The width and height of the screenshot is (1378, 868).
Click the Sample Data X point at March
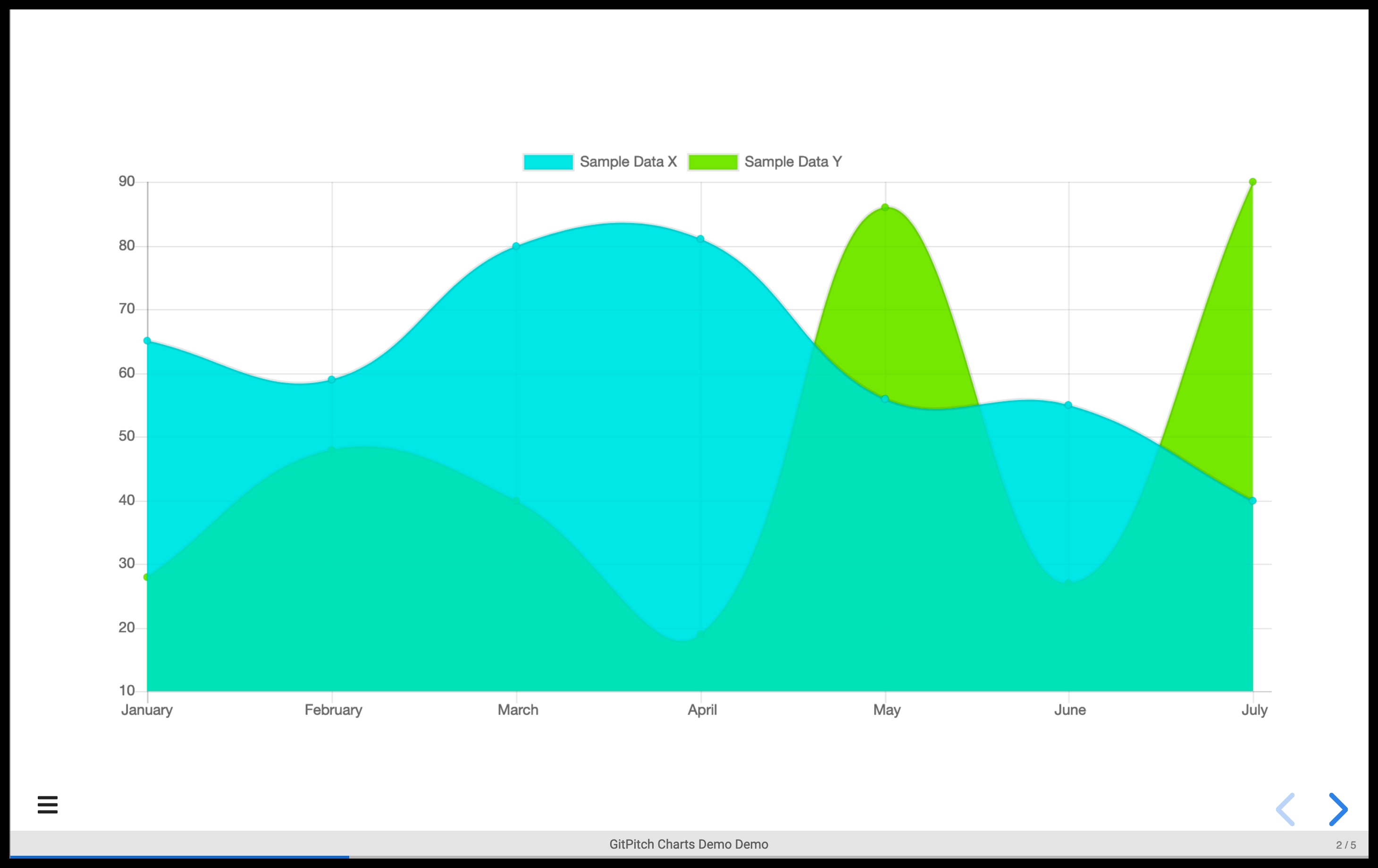pyautogui.click(x=516, y=246)
